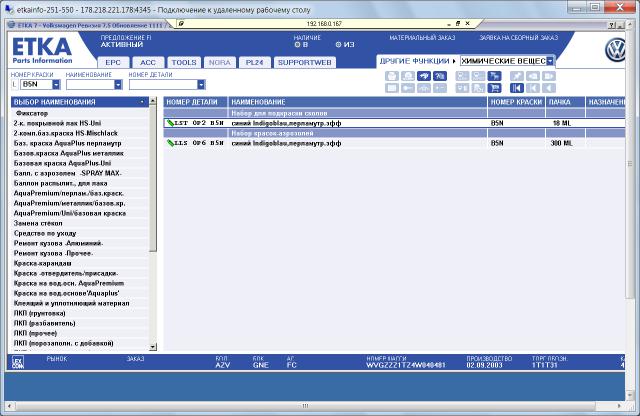Click the greyed single left-triangle arrow icon
This screenshot has width=640, height=416.
coord(549,88)
